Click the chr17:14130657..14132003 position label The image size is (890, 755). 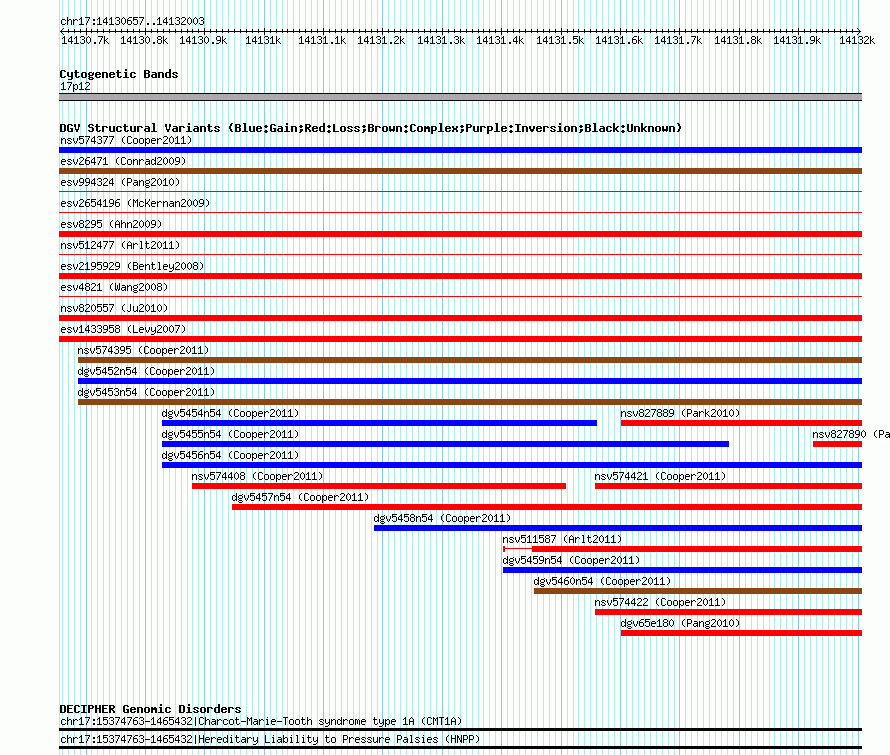(132, 21)
